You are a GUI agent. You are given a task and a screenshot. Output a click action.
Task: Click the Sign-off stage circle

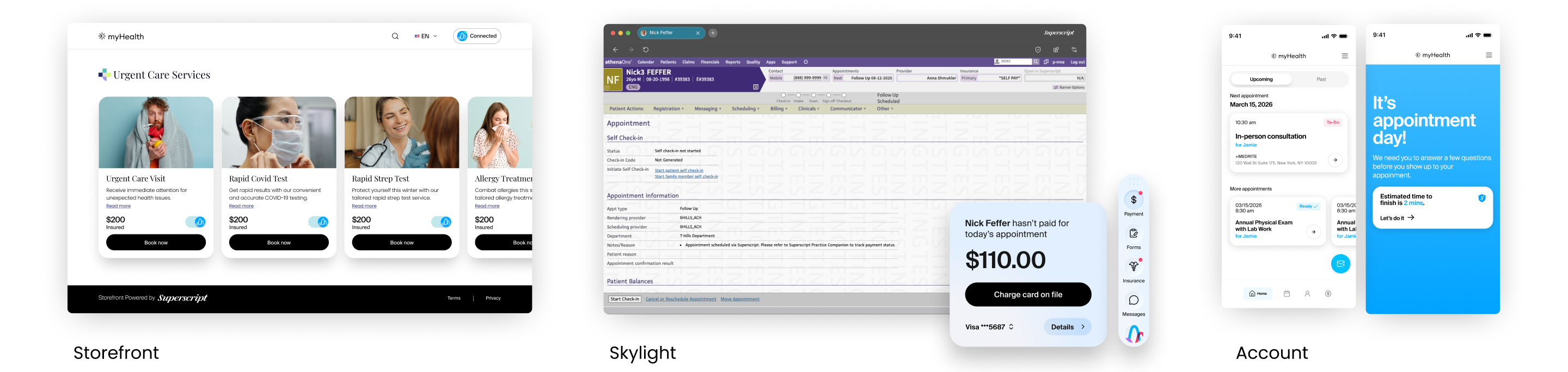tap(829, 95)
